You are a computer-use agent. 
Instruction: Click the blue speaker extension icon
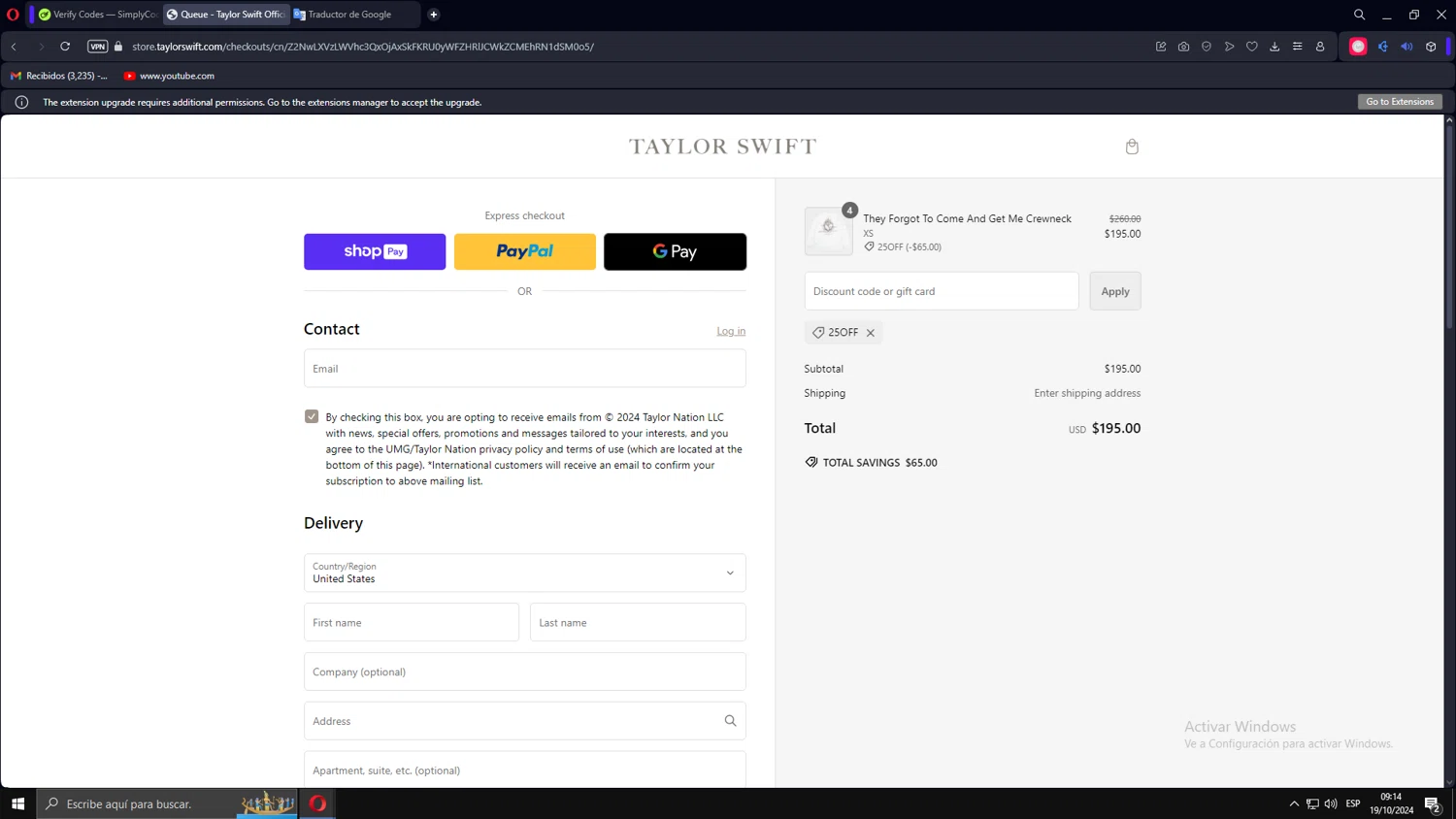point(1406,47)
